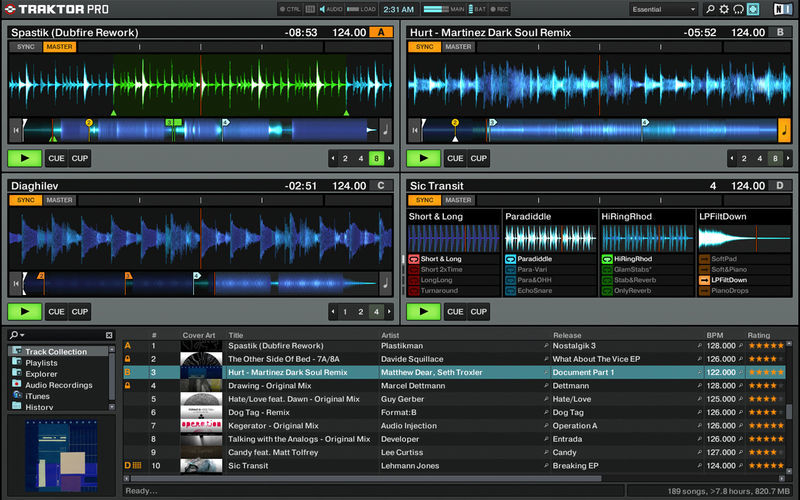Toggle SYNC on Deck C
The height and width of the screenshot is (500, 800).
click(x=26, y=201)
